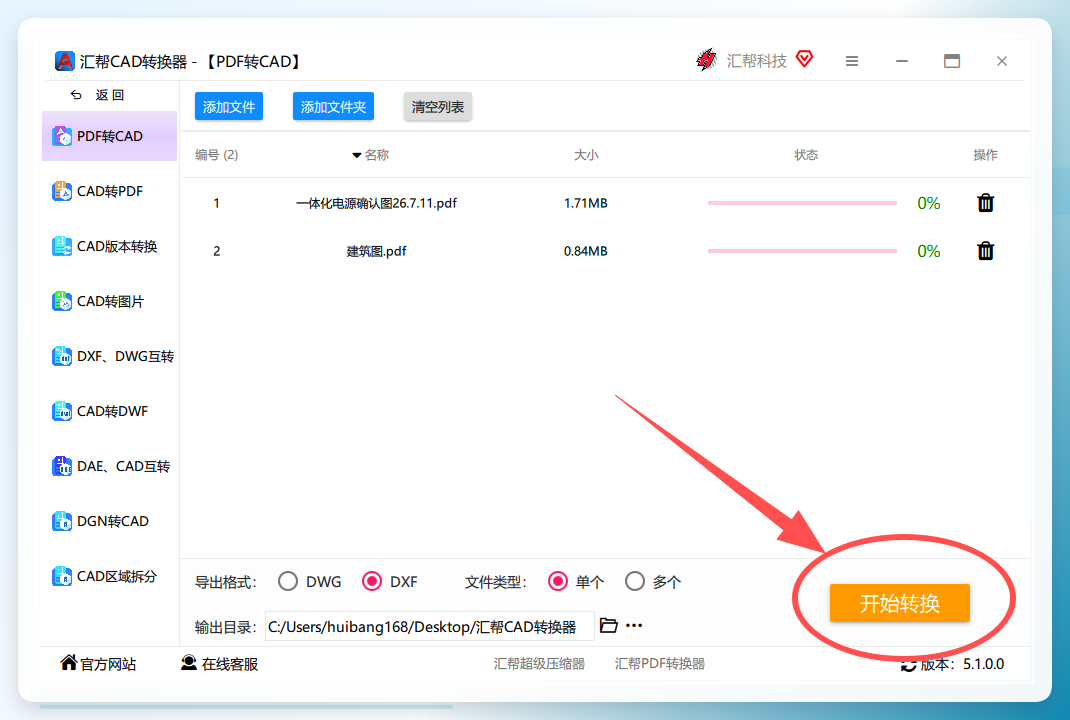
Task: Click the CAD转PDF sidebar icon
Action: click(x=62, y=191)
